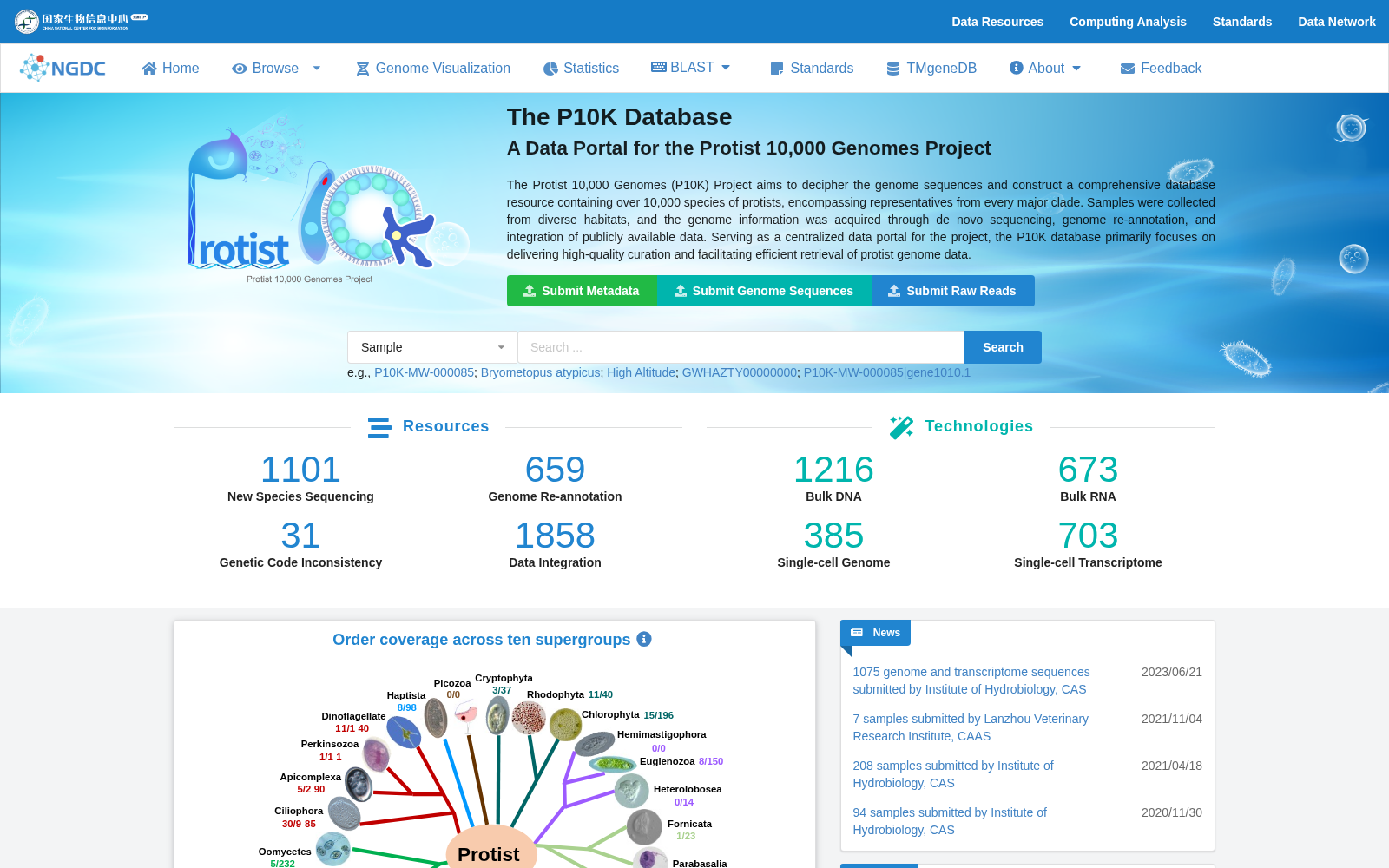This screenshot has width=1389, height=868.
Task: Open Genome Visualization page
Action: (x=433, y=69)
